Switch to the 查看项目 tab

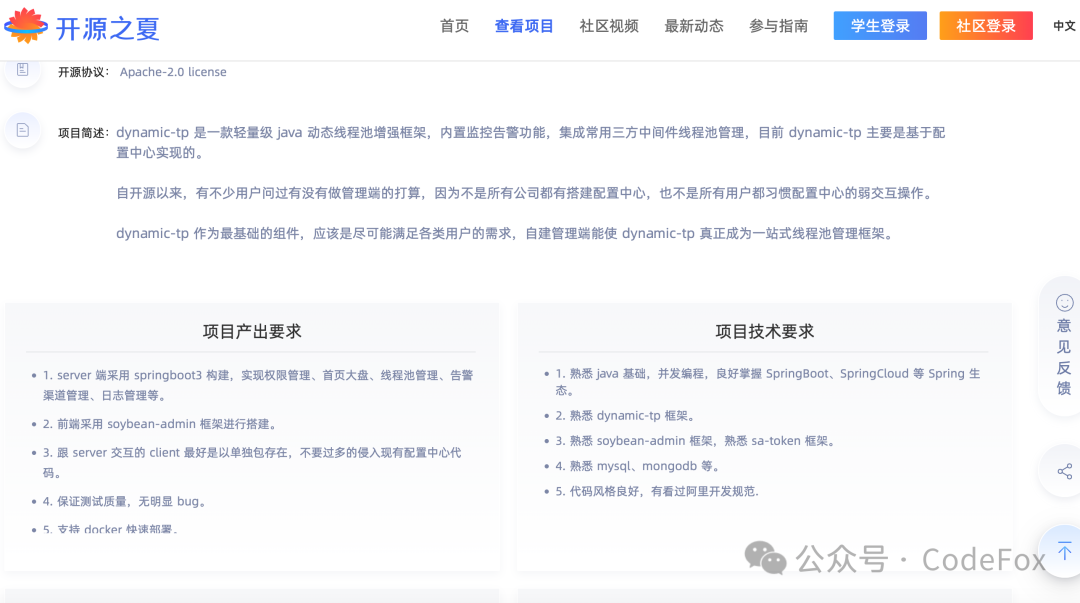pos(524,26)
